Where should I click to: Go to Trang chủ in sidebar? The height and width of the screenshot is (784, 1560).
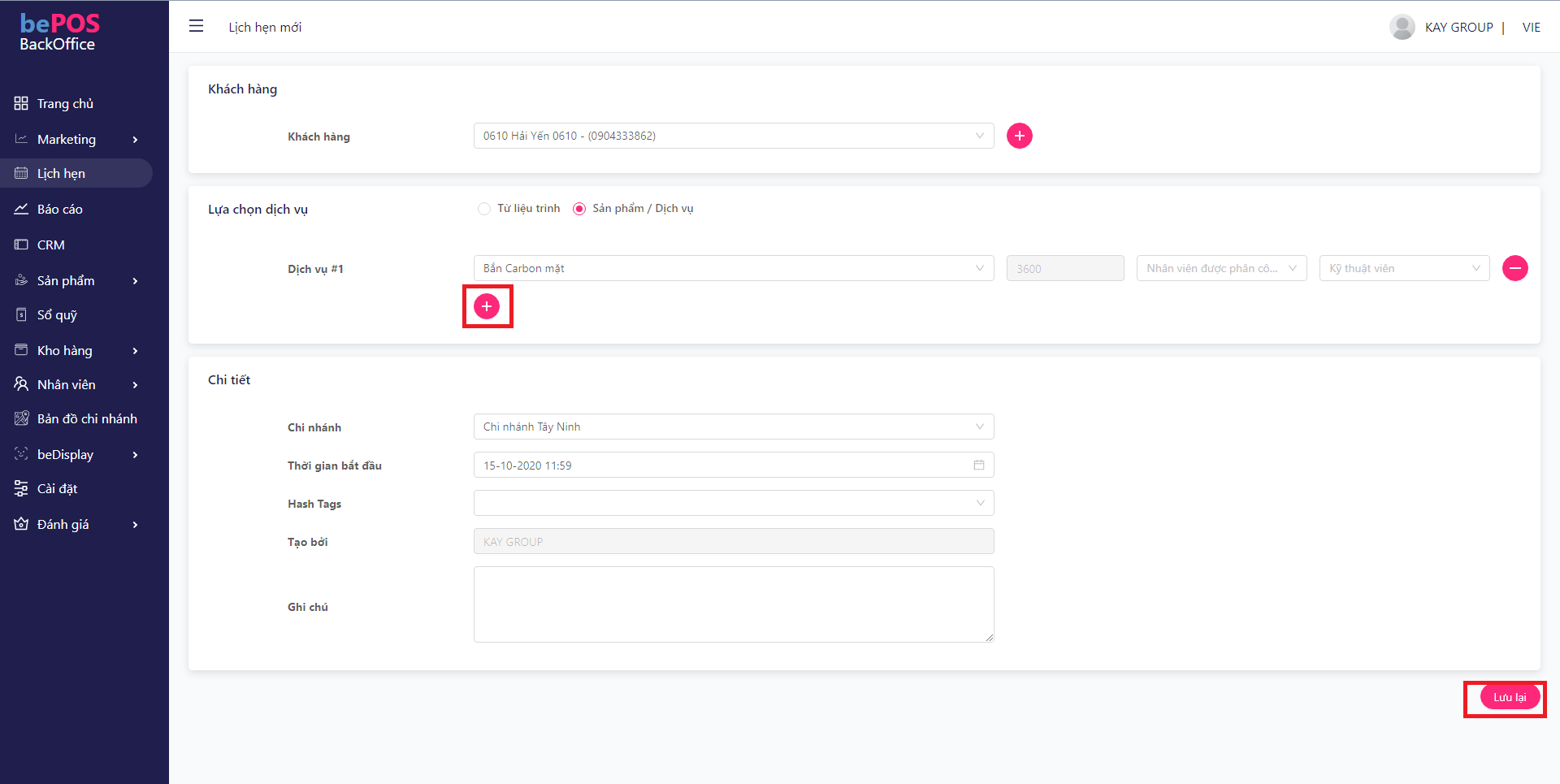pos(65,103)
